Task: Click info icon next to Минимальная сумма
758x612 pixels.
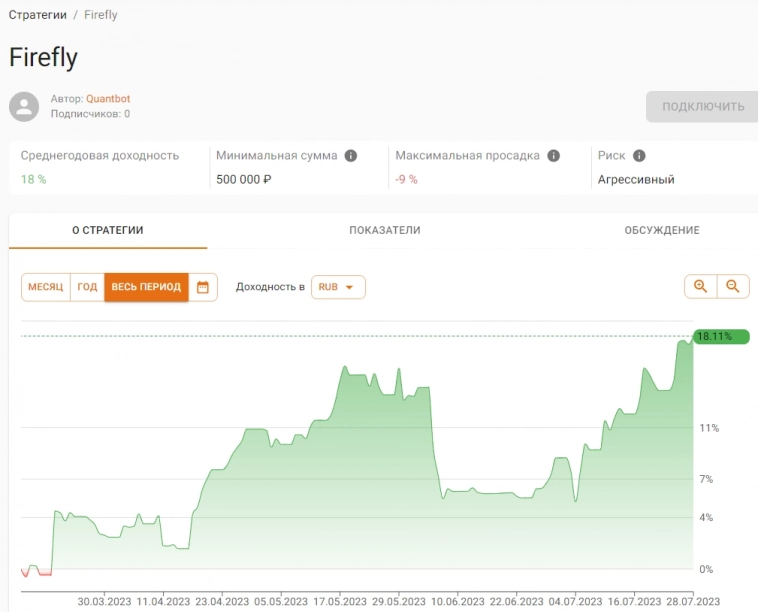Action: click(351, 156)
